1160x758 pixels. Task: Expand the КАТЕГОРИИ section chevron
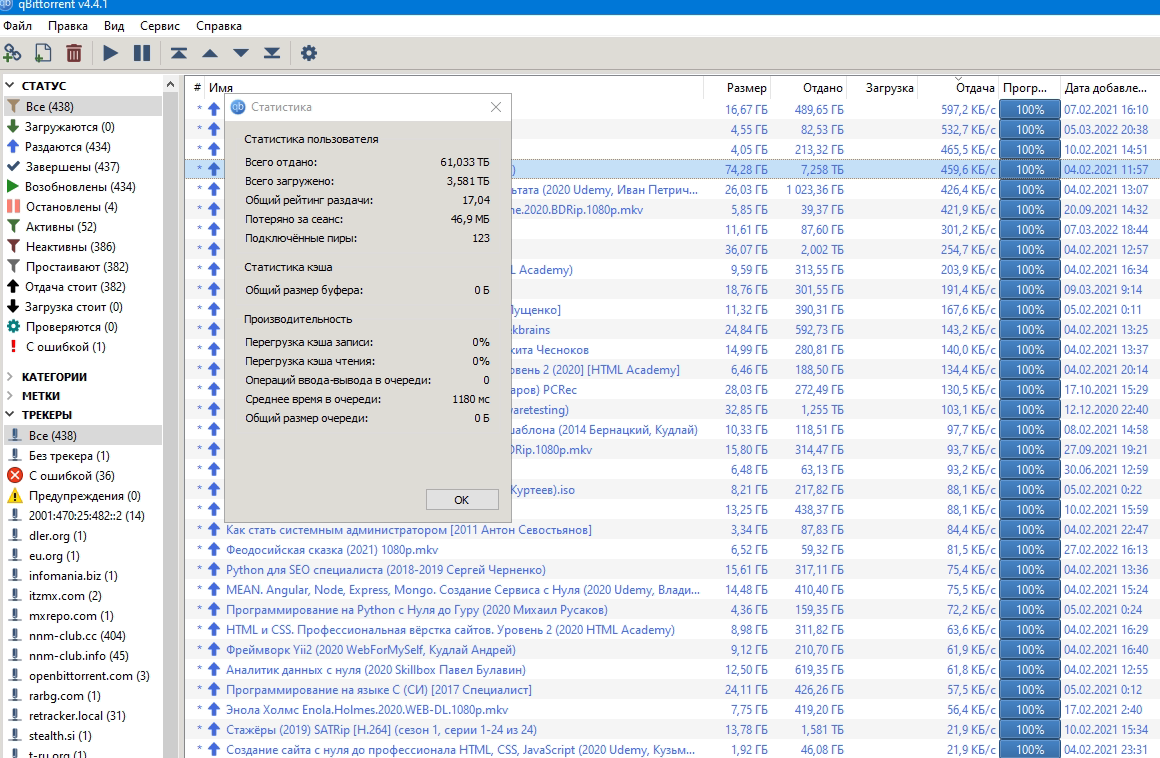click(x=10, y=376)
